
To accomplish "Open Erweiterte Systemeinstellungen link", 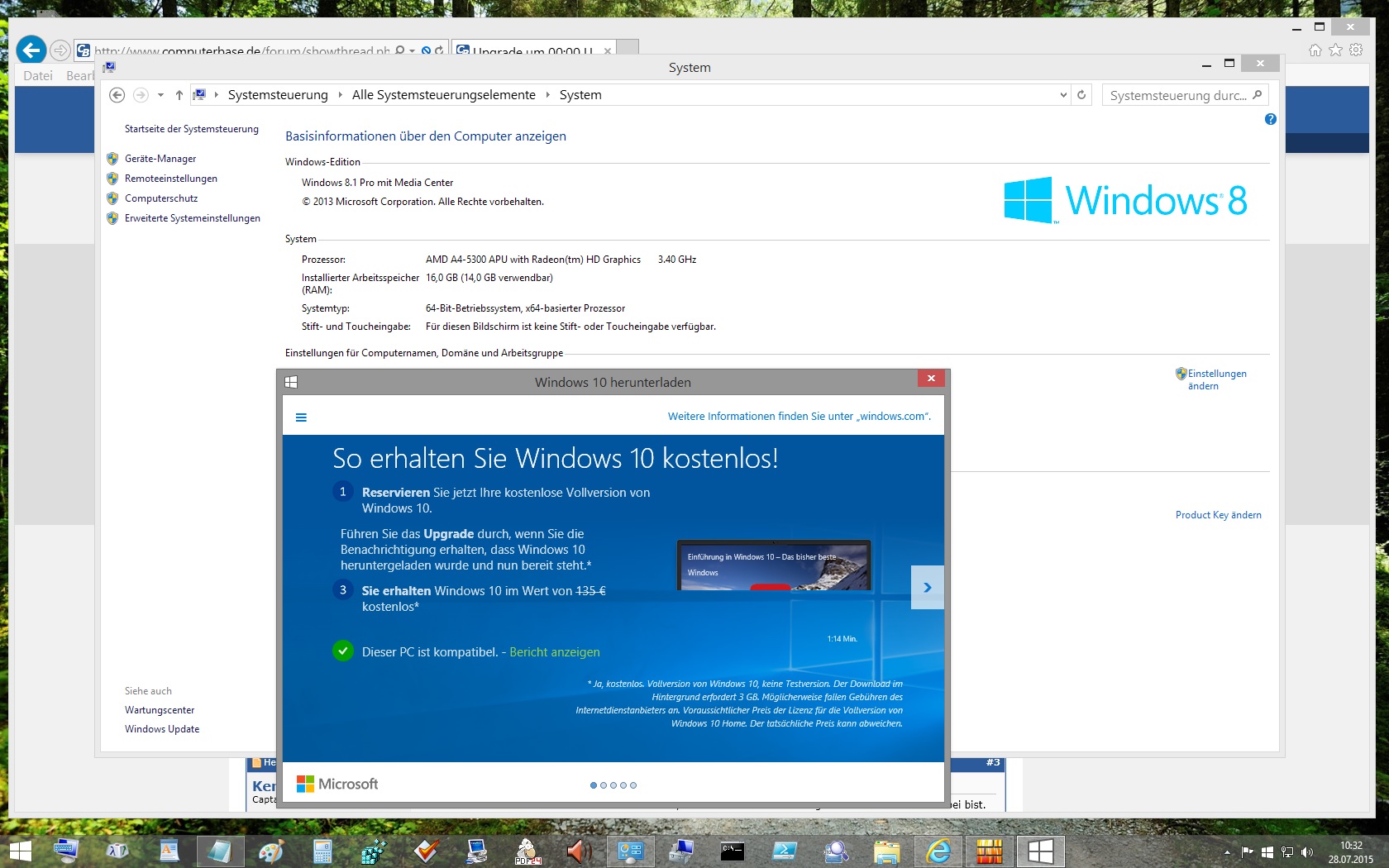I will click(x=193, y=218).
